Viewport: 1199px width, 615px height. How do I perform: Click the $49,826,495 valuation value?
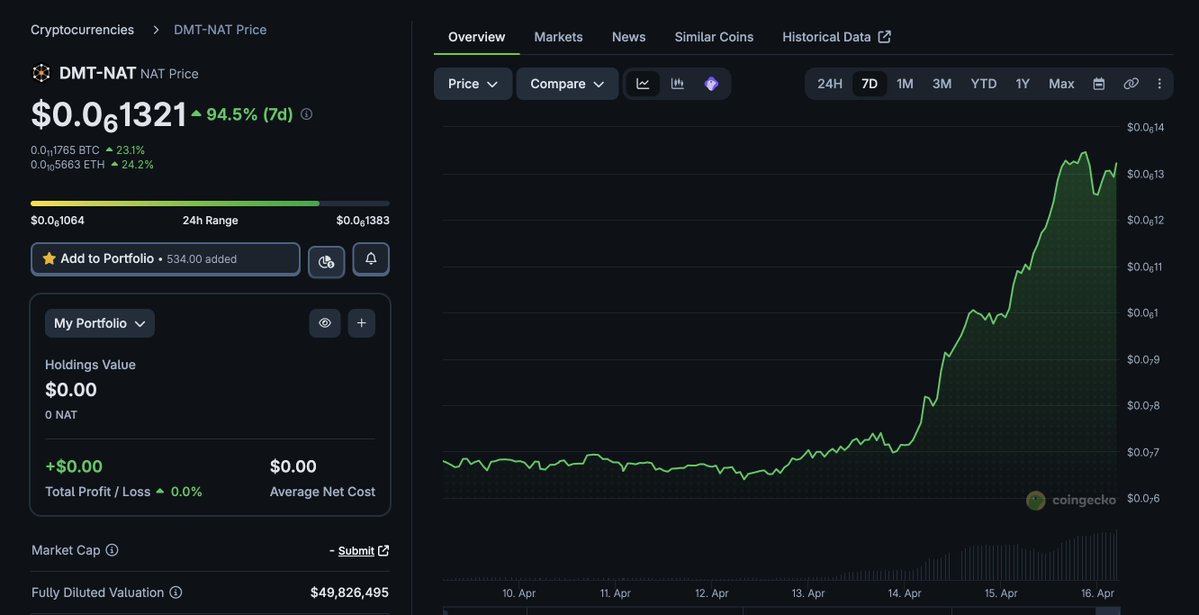[x=349, y=592]
